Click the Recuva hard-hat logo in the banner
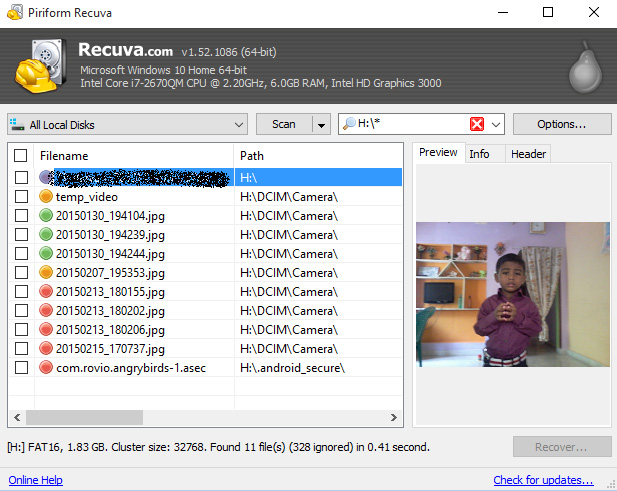Screen dimensions: 617x491 coord(41,65)
